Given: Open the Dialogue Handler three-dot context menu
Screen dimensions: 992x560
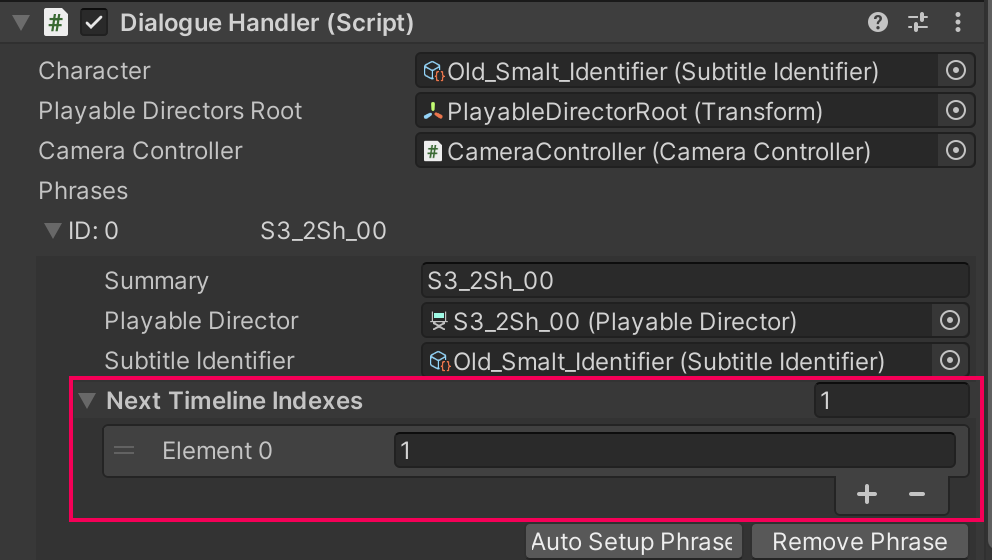Looking at the screenshot, I should 958,23.
